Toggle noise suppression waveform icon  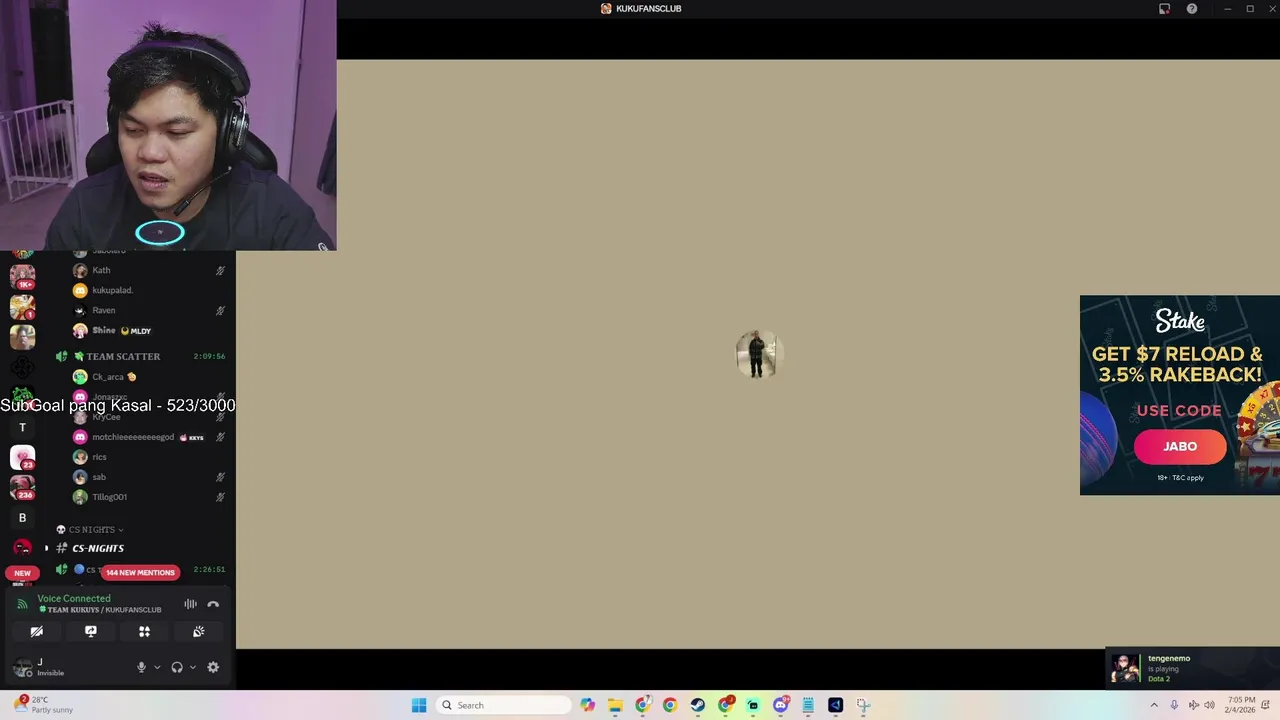[190, 604]
